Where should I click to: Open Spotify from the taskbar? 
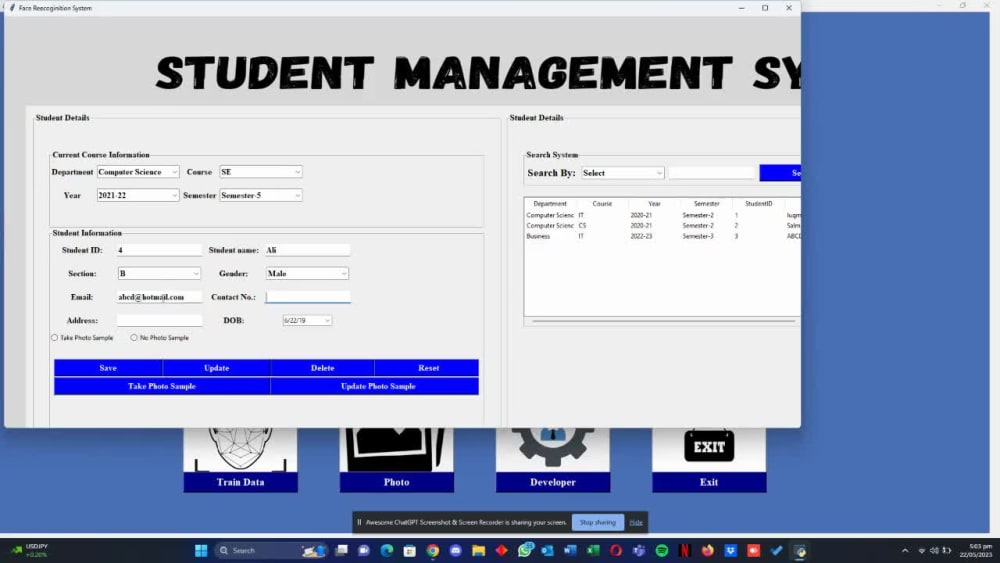(x=661, y=550)
